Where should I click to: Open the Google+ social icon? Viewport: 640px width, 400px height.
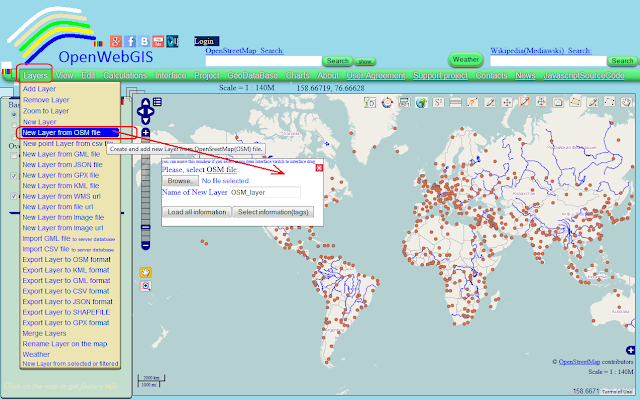pyautogui.click(x=116, y=41)
